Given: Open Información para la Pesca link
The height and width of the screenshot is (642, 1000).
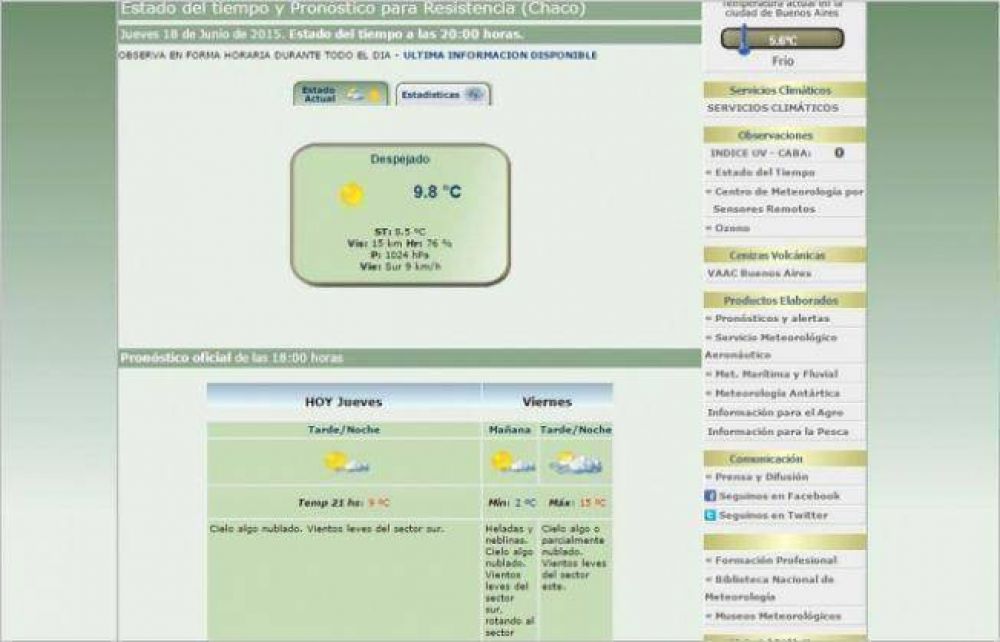Looking at the screenshot, I should pos(777,432).
